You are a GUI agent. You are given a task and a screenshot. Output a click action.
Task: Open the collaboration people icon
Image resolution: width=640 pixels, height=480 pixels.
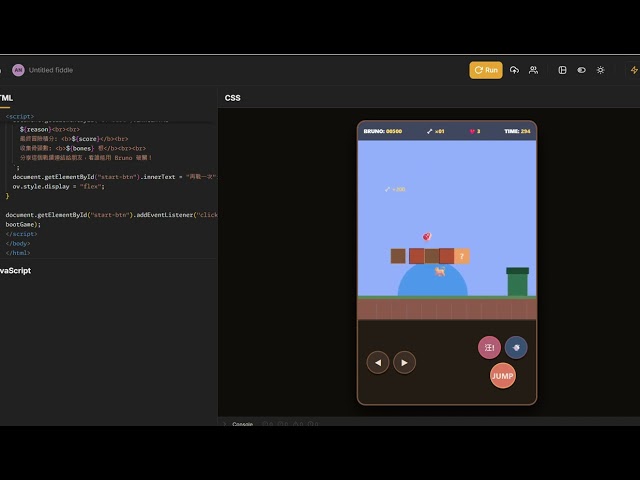tap(533, 70)
